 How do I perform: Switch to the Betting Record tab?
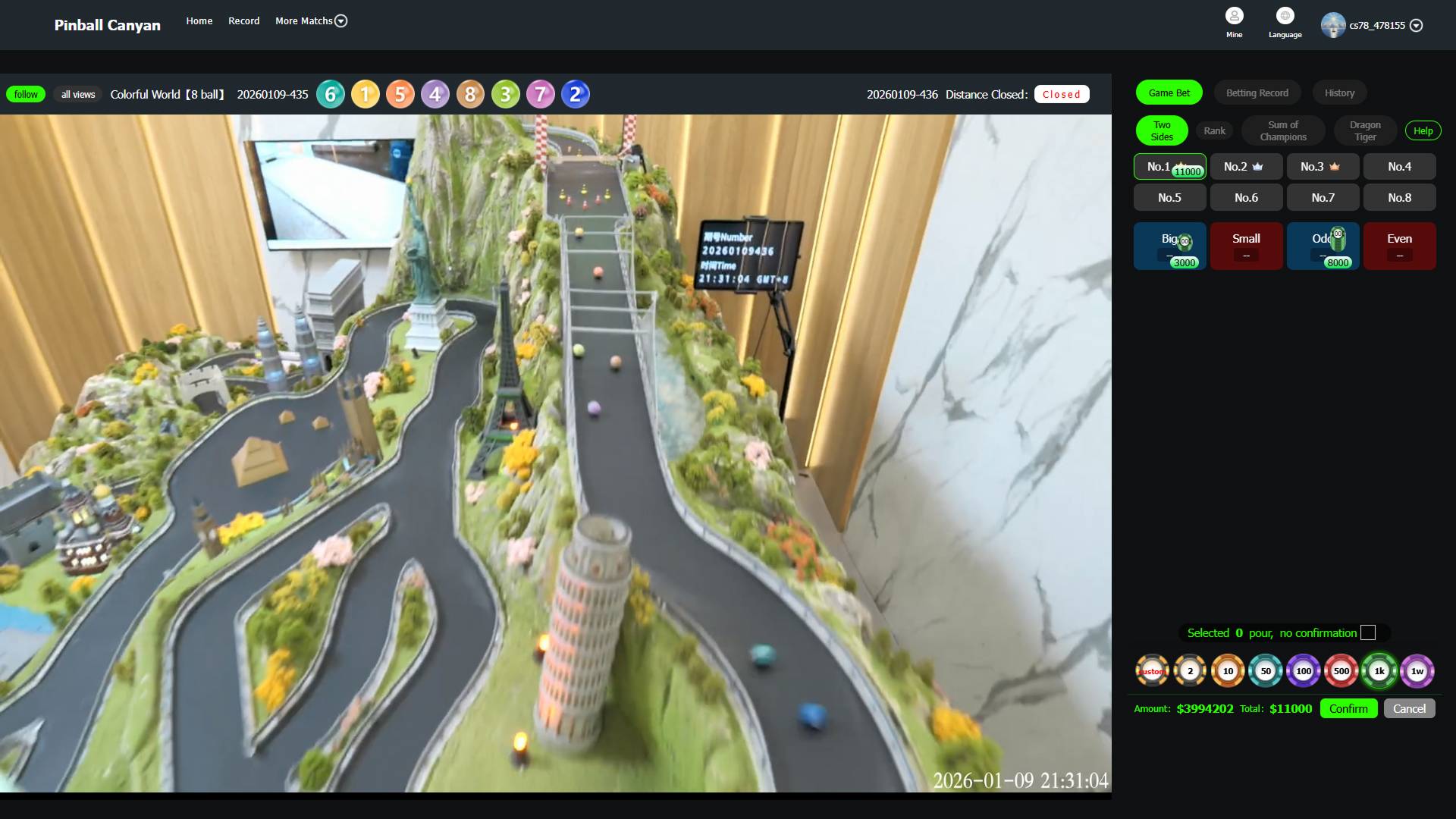click(1257, 93)
